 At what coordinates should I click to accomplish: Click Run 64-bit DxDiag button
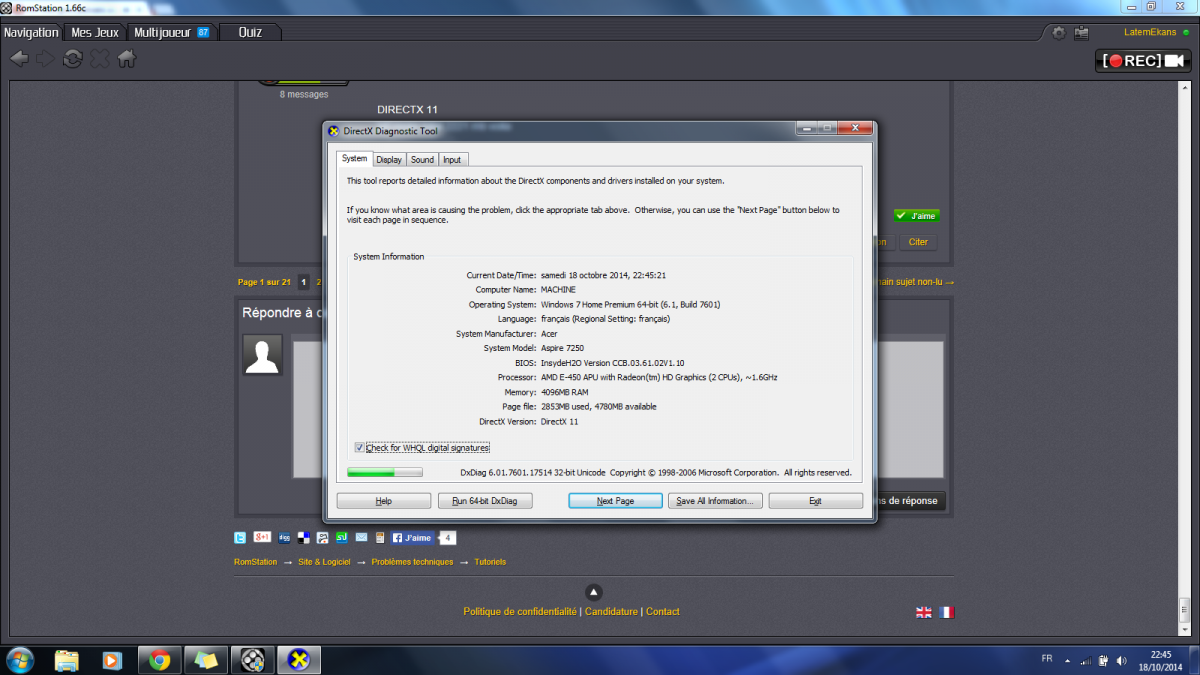coord(485,501)
